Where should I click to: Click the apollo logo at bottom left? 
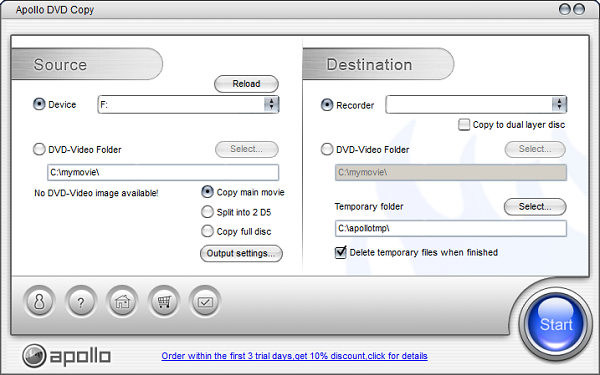coord(67,356)
